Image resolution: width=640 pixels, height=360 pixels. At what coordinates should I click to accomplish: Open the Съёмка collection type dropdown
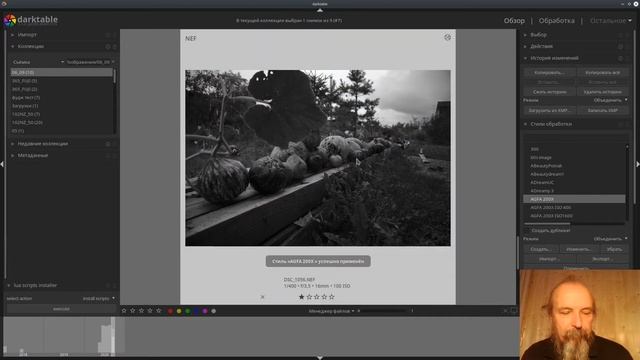[x=38, y=62]
